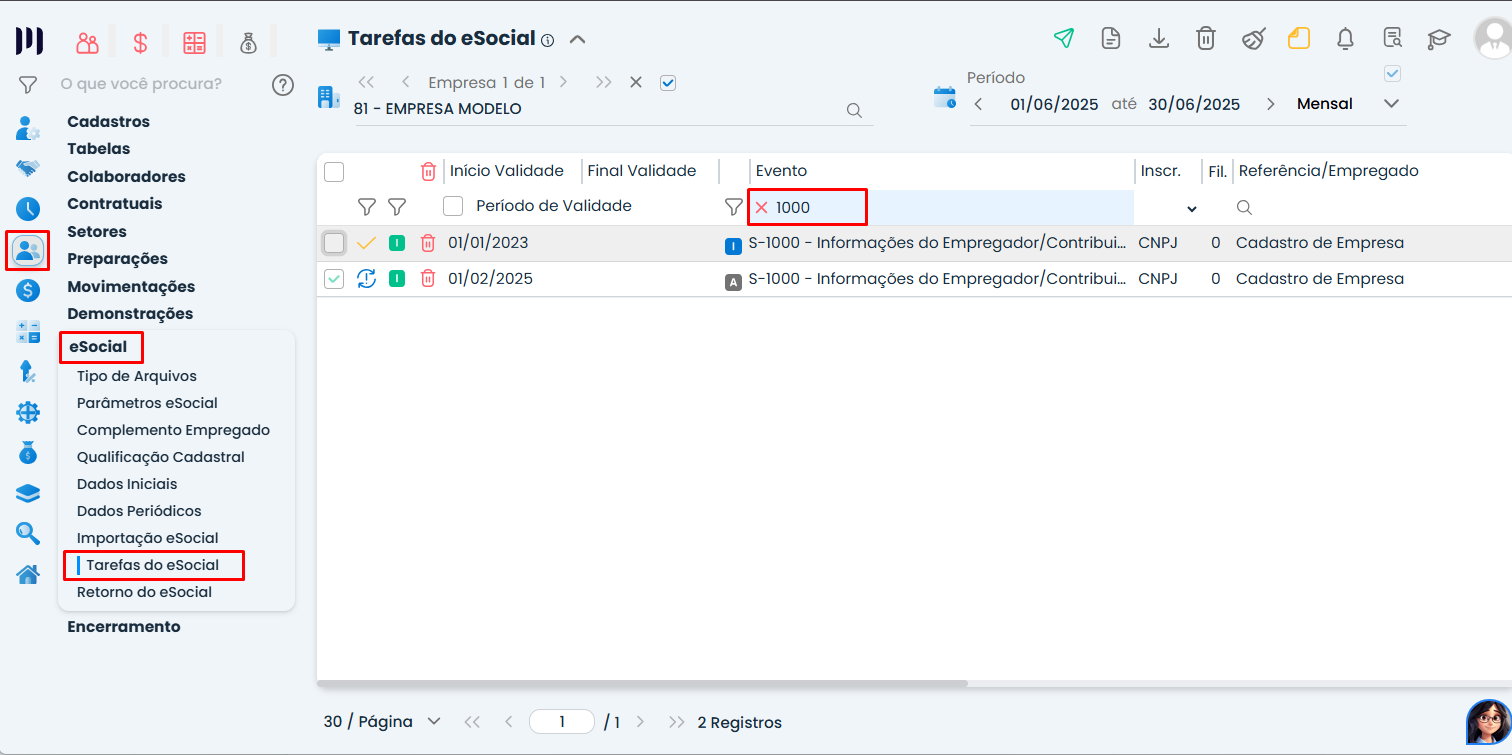Click the pink people shortcut icon
The image size is (1512, 755).
tap(88, 43)
